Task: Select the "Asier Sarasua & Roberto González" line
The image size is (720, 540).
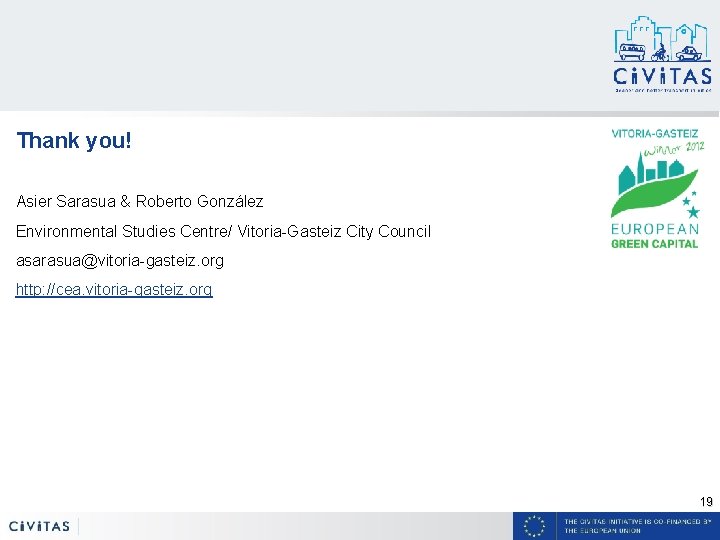Action: 140,201
